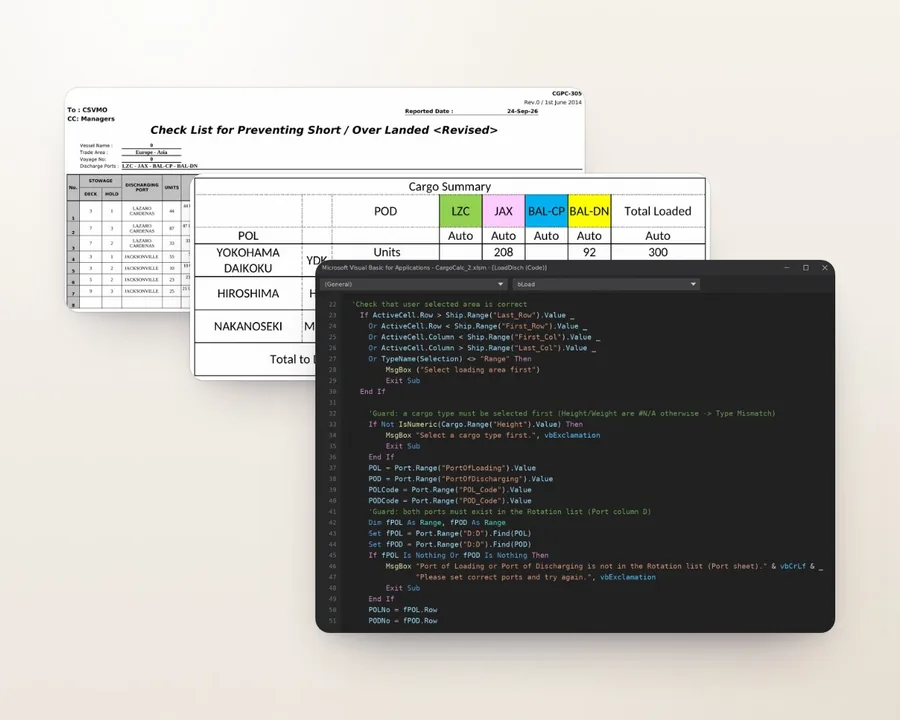Screen dimensions: 900x720
Task: Select the Auto cell under BAL-CP
Action: pos(546,235)
